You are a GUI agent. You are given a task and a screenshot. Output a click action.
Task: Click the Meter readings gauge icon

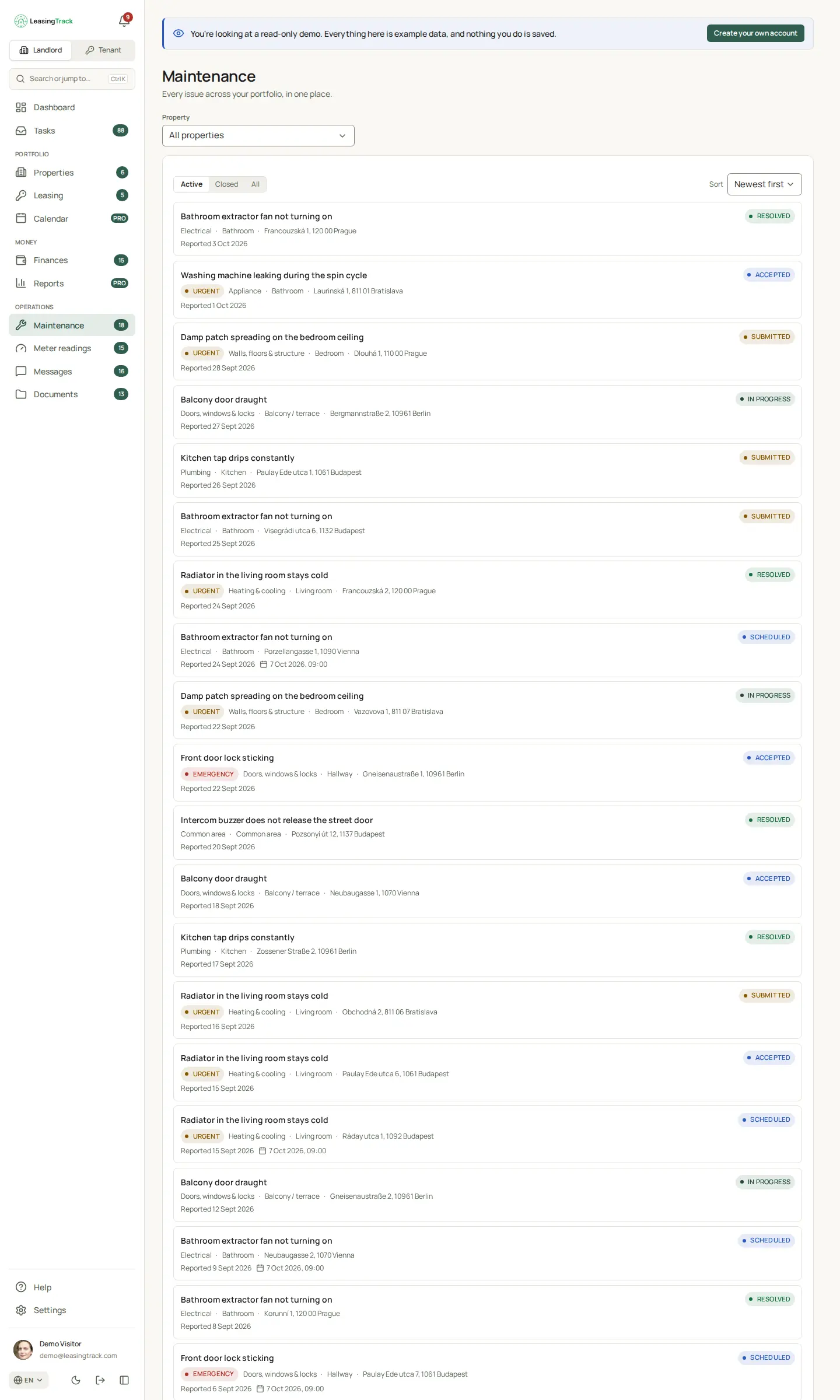click(21, 348)
